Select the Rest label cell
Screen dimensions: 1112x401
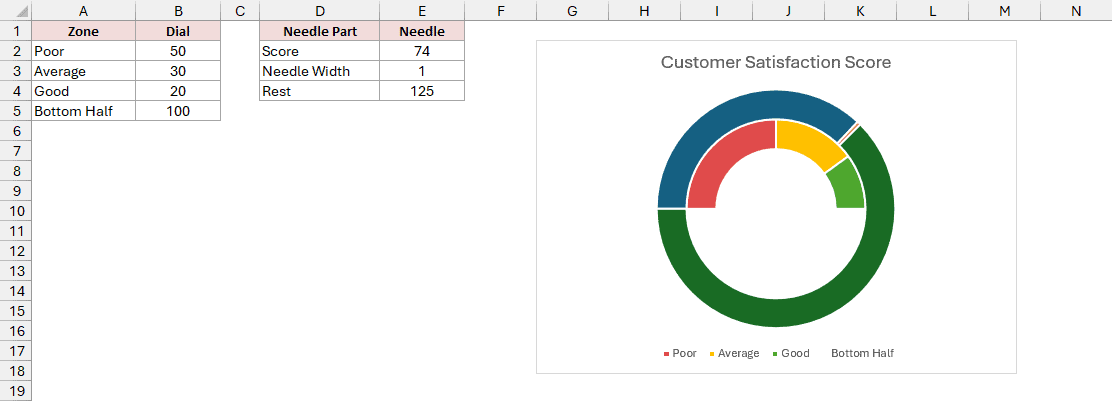click(x=319, y=91)
